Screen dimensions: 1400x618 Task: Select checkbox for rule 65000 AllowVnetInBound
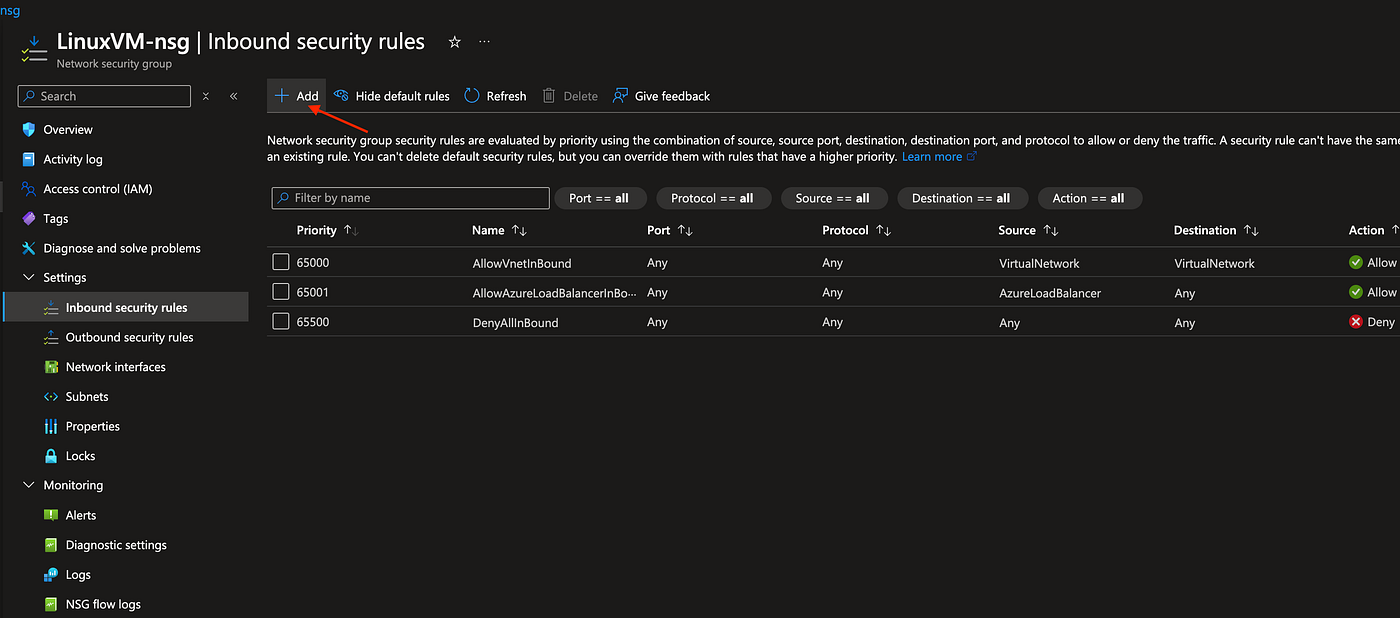pyautogui.click(x=281, y=263)
